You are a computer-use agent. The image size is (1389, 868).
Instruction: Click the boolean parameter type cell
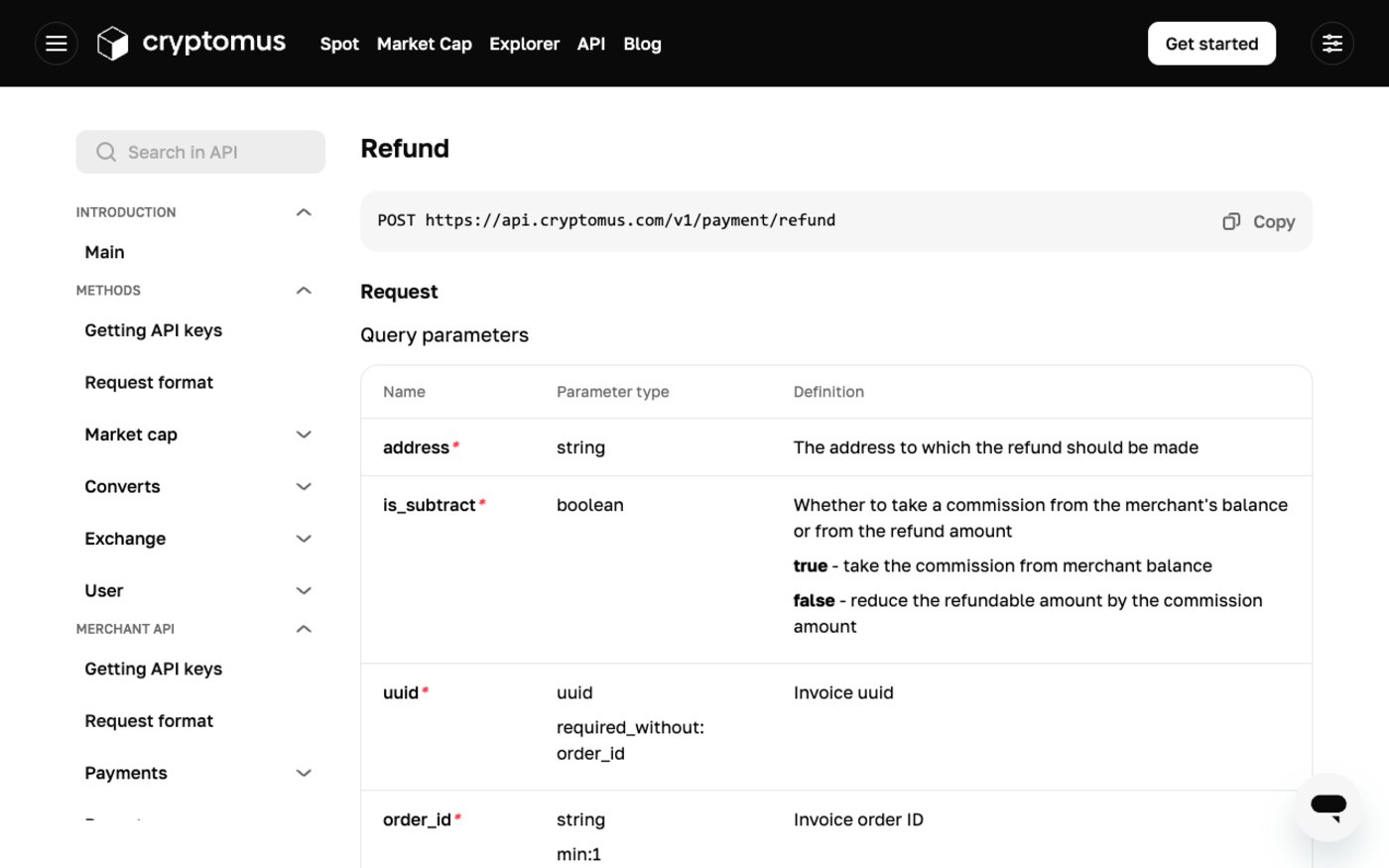[590, 505]
